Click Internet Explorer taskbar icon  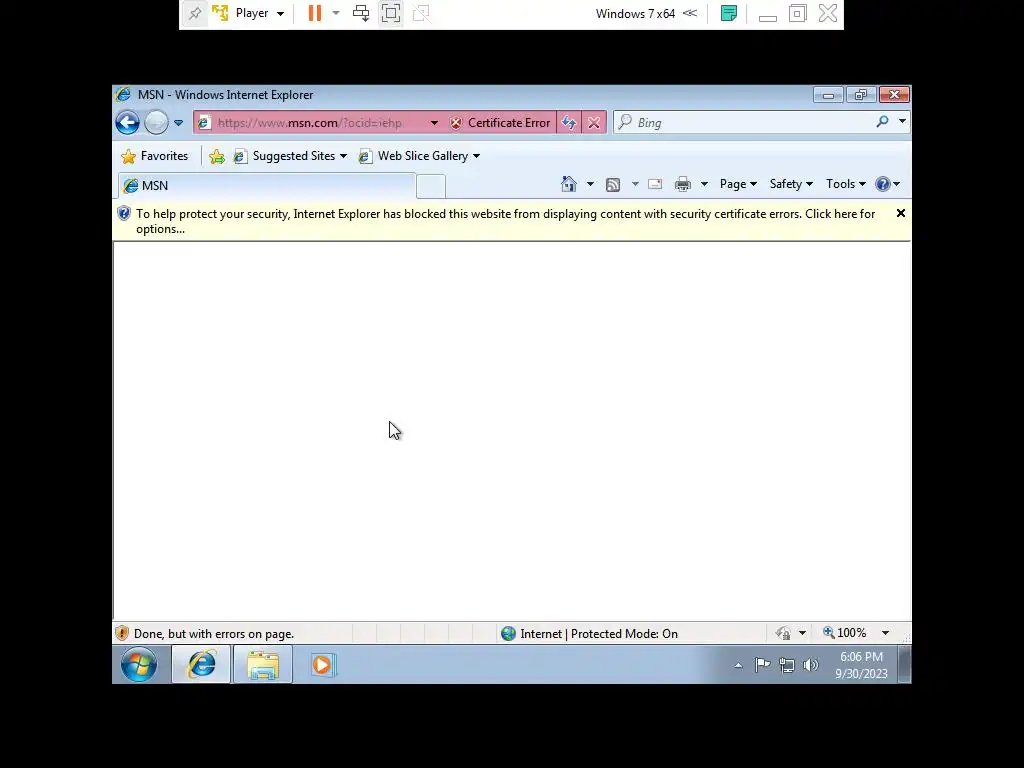pos(201,665)
